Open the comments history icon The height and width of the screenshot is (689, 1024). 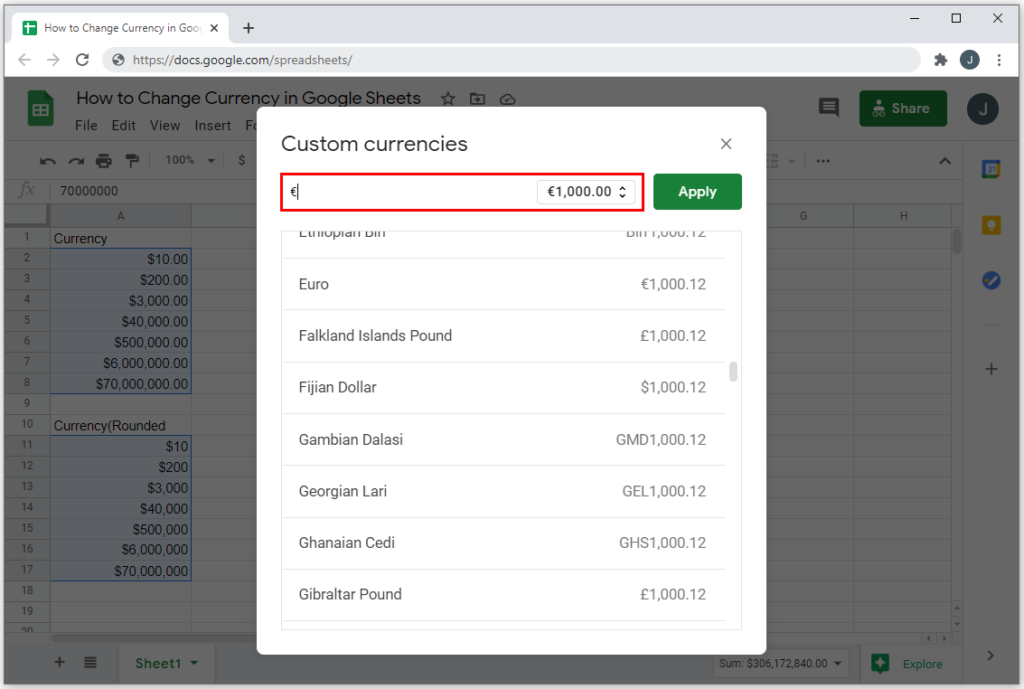[x=828, y=108]
